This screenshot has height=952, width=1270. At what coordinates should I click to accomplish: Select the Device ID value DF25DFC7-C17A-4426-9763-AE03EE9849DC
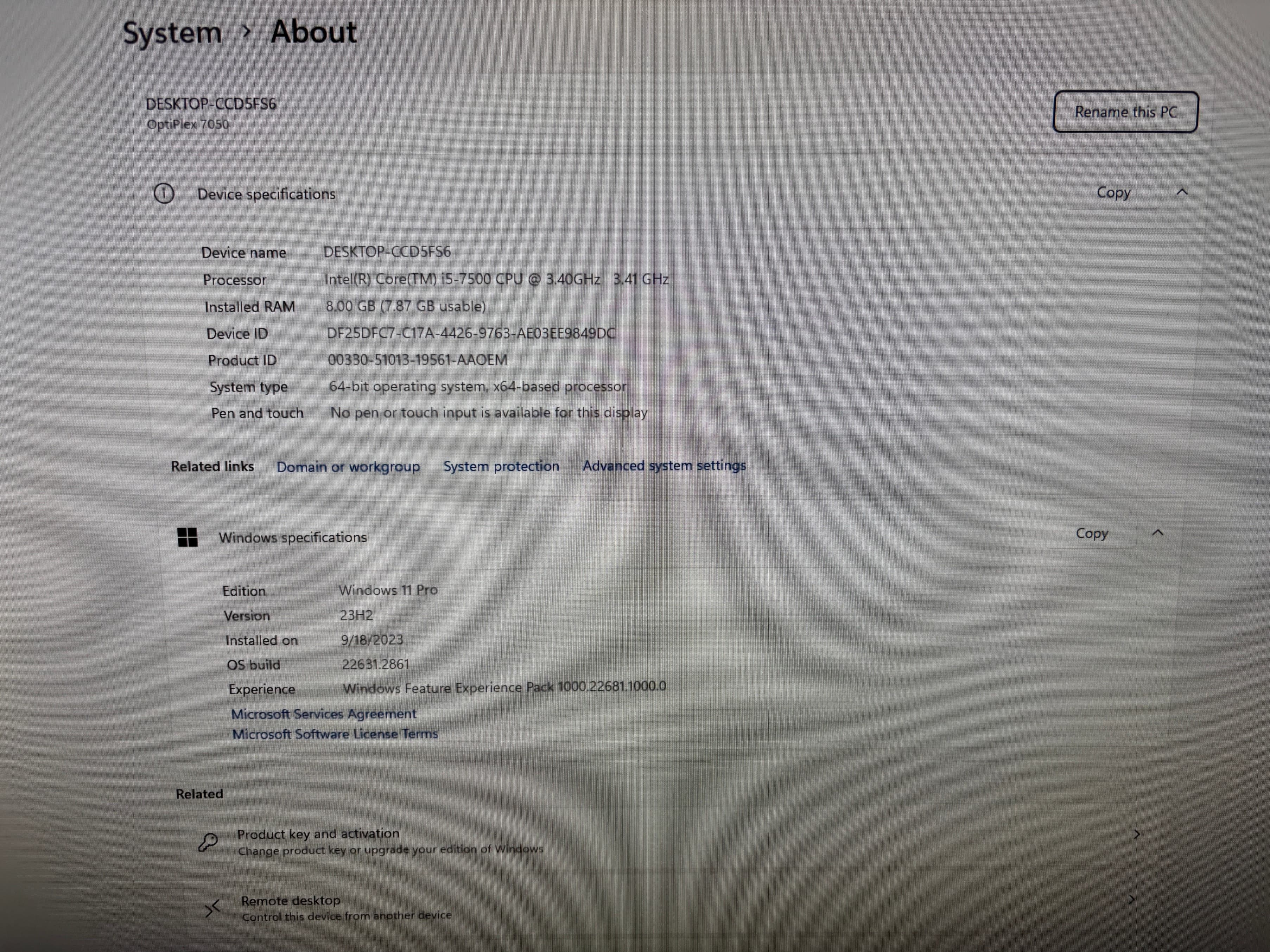tap(471, 333)
